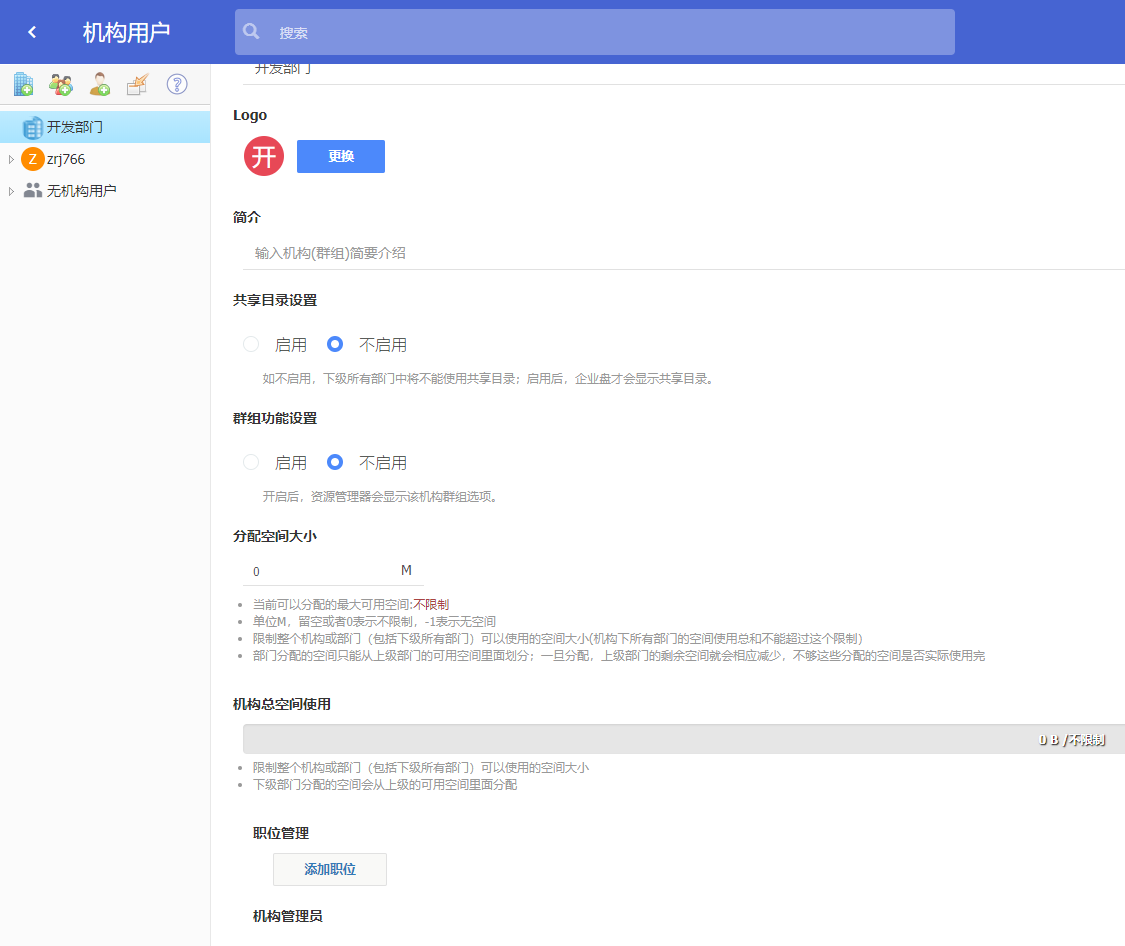Select 不启用 under 共享目录设置

tap(336, 344)
